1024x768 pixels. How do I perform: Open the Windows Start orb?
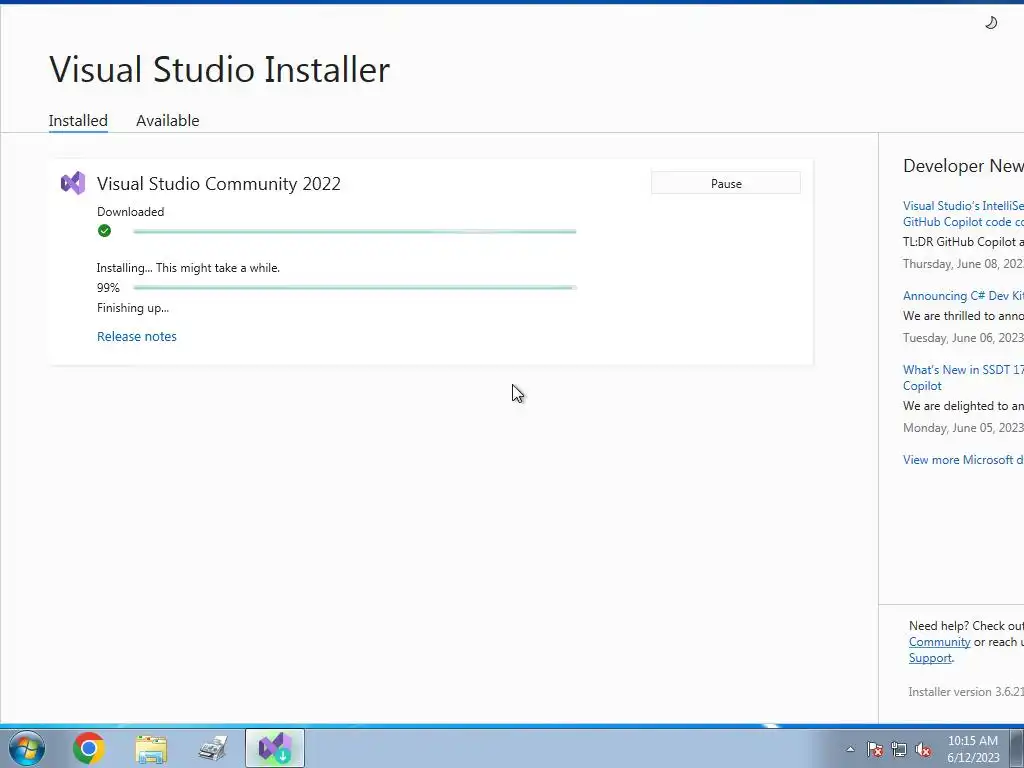coord(27,748)
